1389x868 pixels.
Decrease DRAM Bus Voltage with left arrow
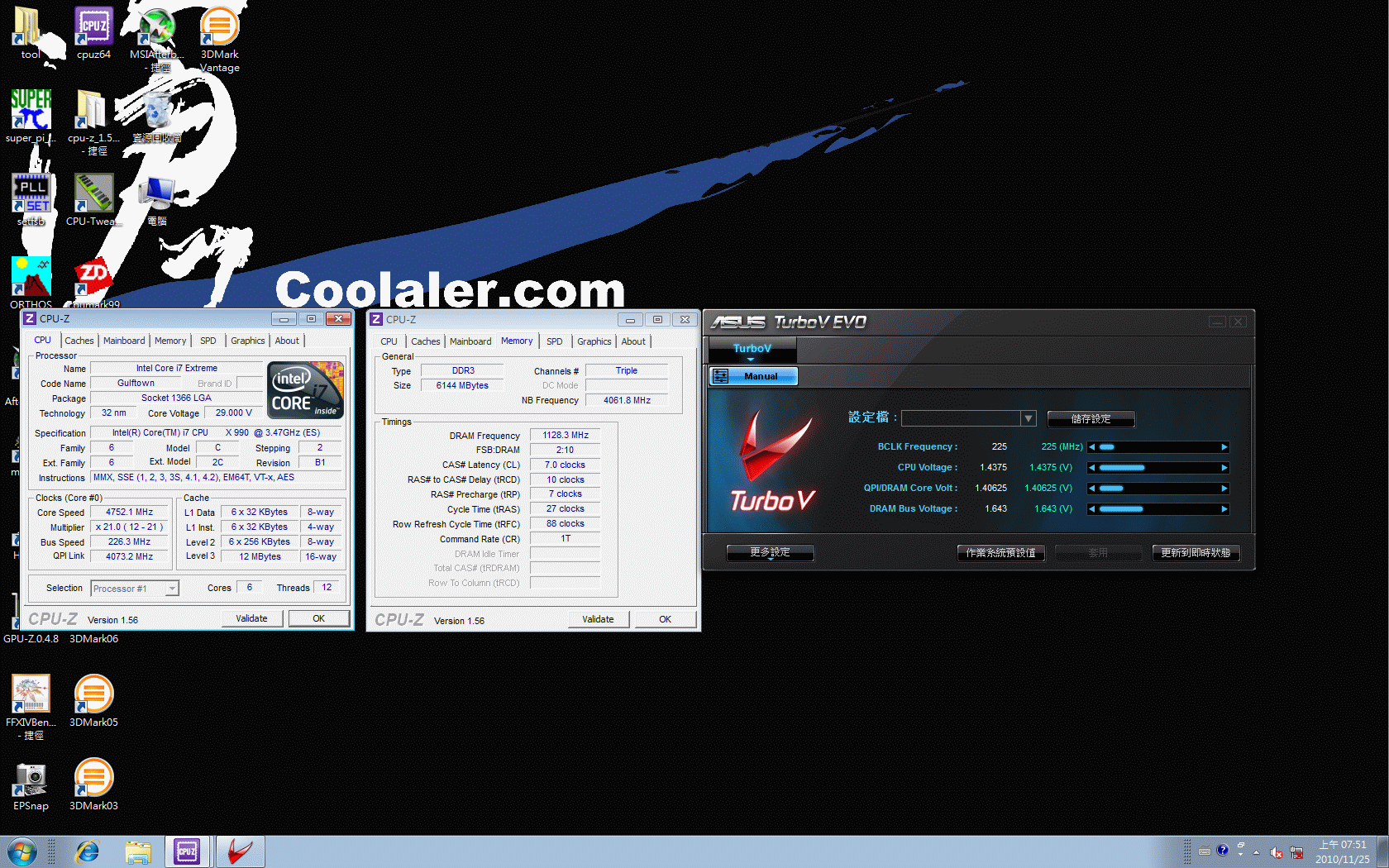[x=1091, y=509]
